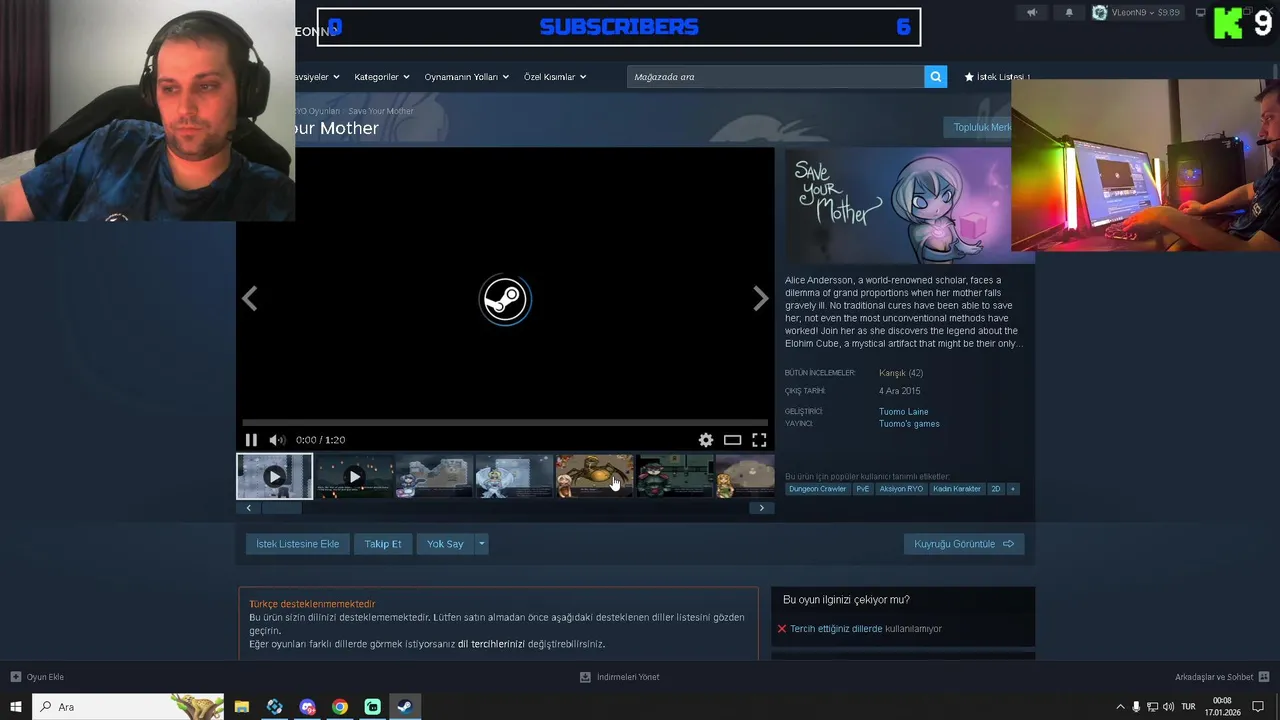Viewport: 1280px width, 720px height.
Task: Select the 2D tag
Action: [995, 489]
